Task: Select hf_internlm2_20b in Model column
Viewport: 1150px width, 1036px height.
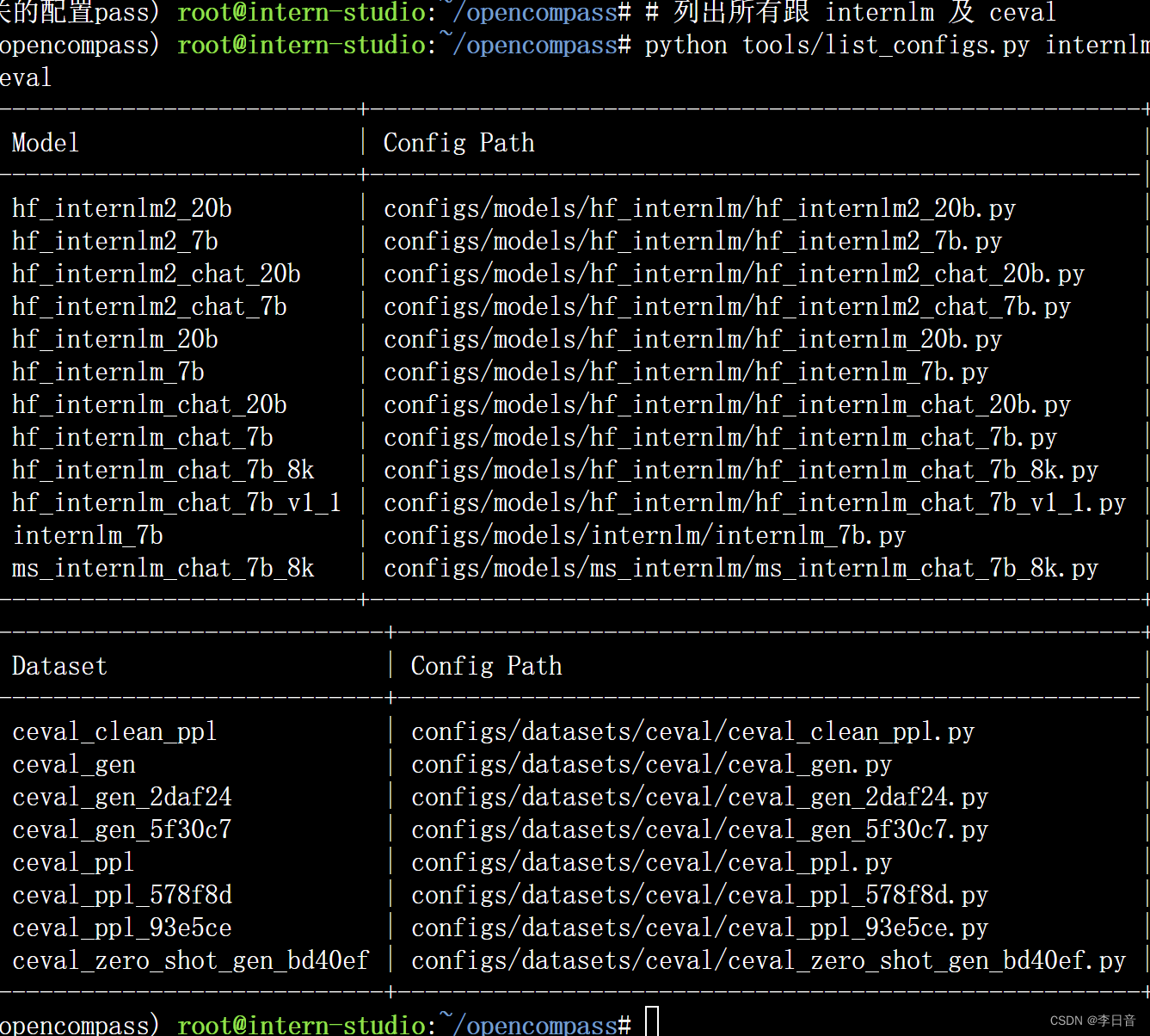Action: [x=122, y=209]
